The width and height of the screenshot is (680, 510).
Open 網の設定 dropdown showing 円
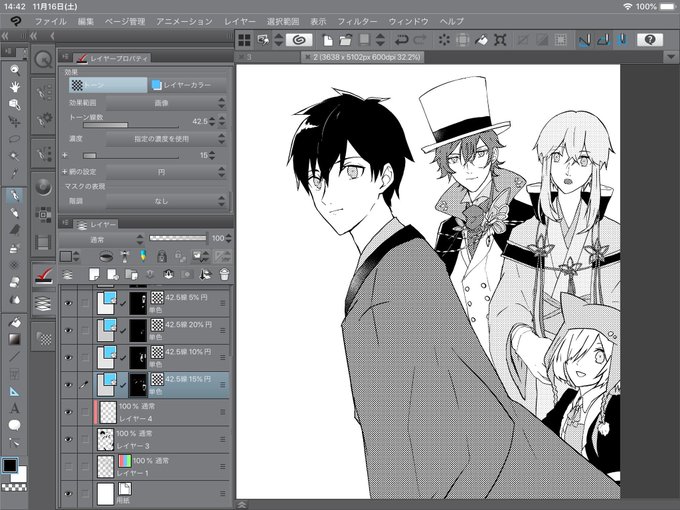[166, 172]
